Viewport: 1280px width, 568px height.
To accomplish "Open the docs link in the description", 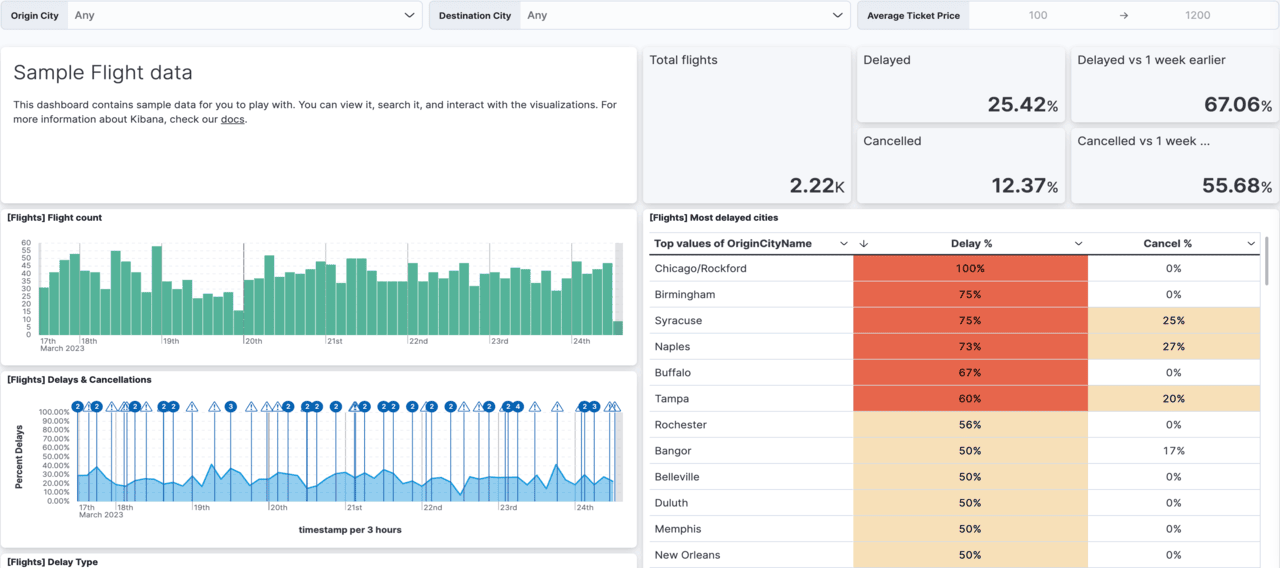I will (232, 120).
